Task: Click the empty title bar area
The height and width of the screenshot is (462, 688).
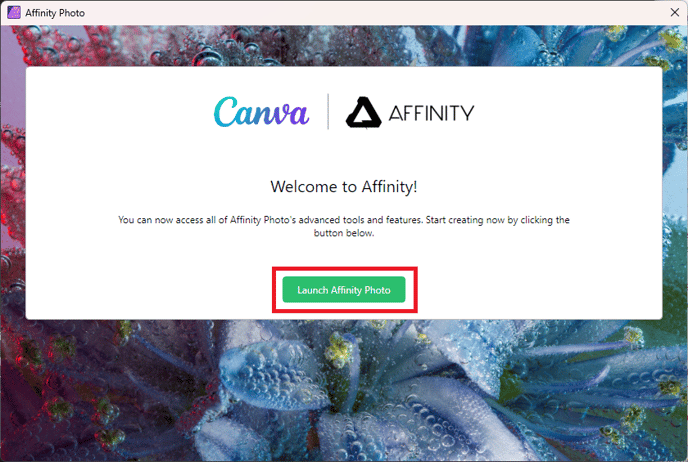Action: 373,12
